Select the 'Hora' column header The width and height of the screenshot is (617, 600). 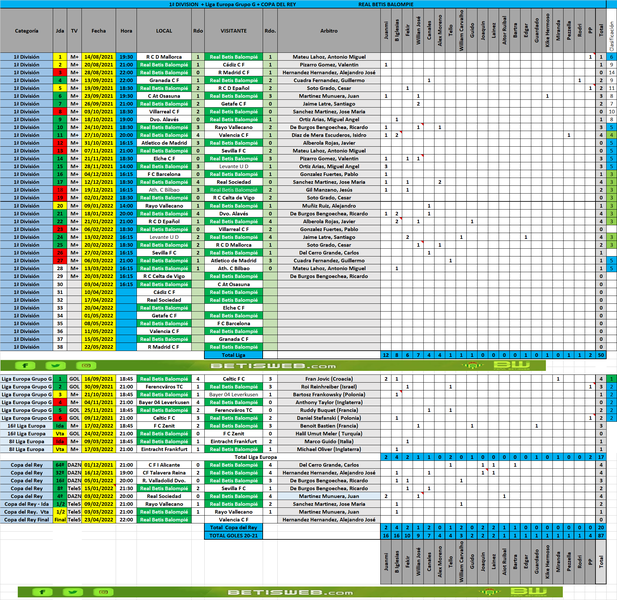pos(126,31)
